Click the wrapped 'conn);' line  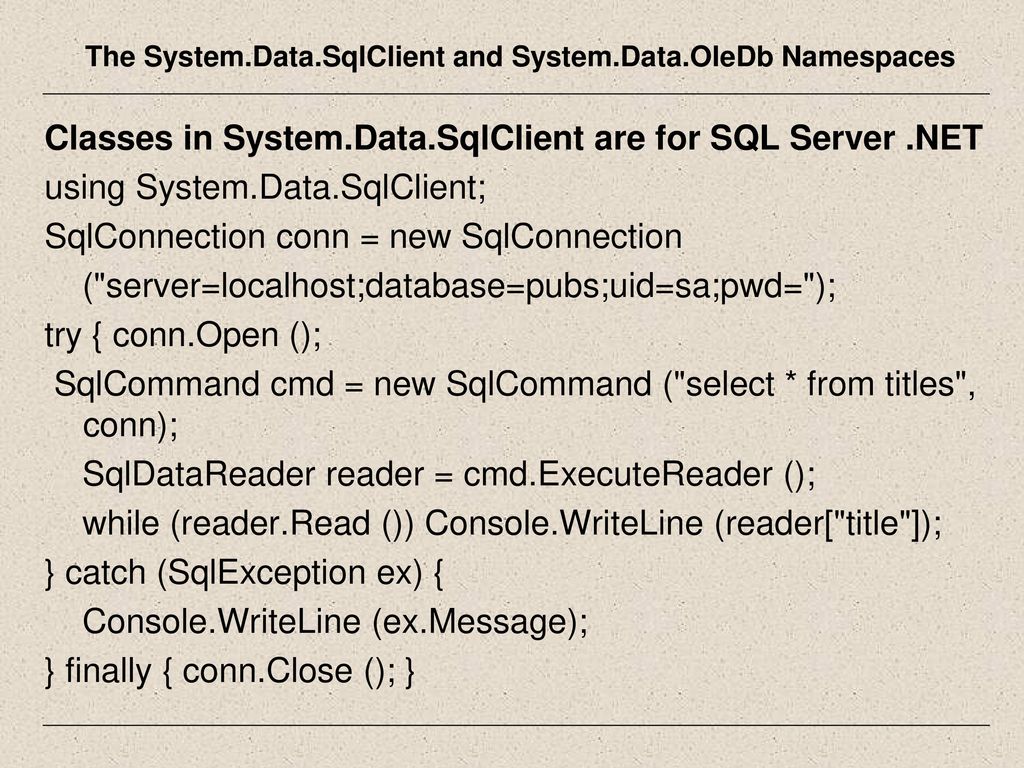coord(131,426)
